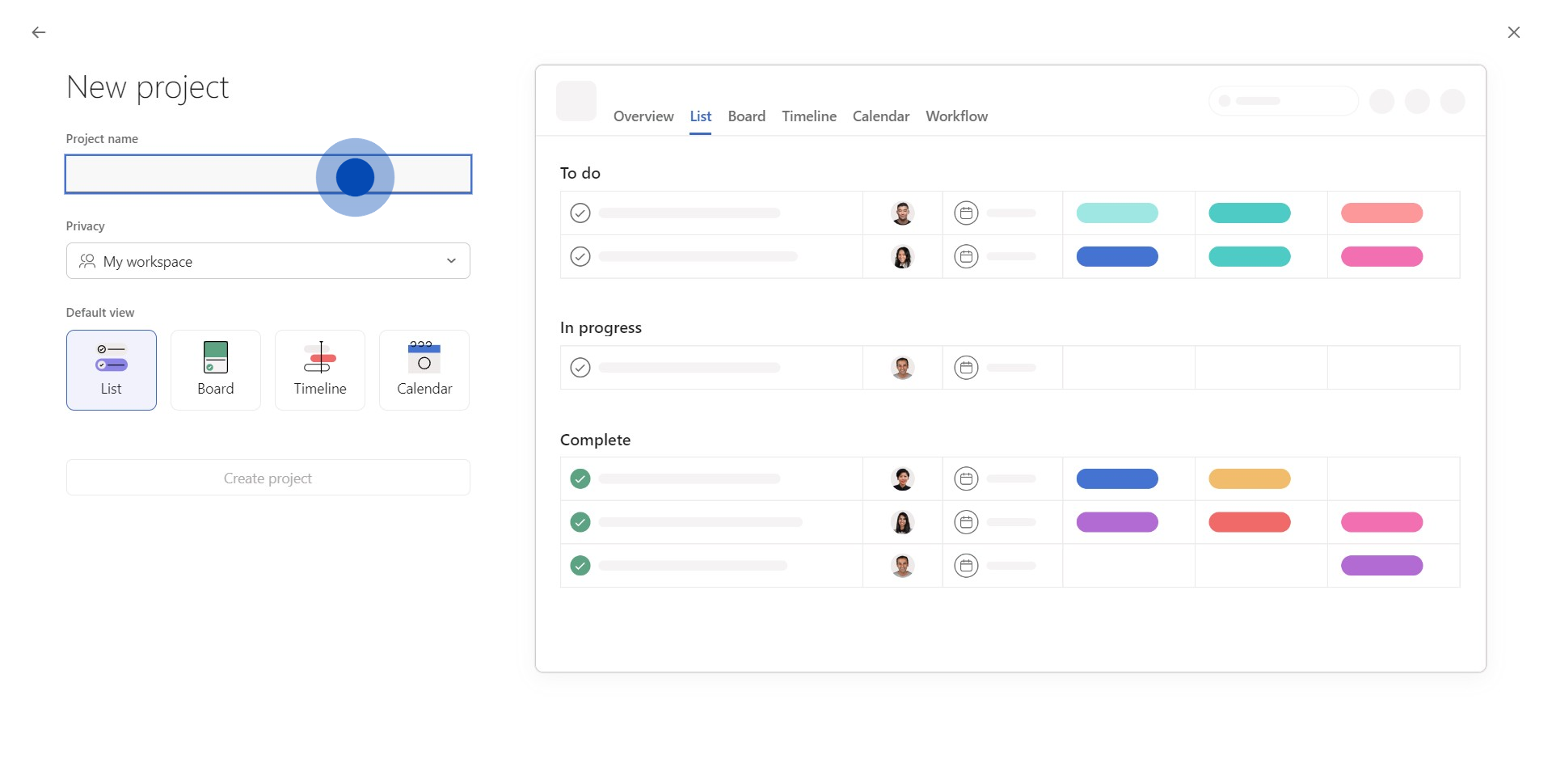Click the calendar date icon in first To do row

pos(966,213)
